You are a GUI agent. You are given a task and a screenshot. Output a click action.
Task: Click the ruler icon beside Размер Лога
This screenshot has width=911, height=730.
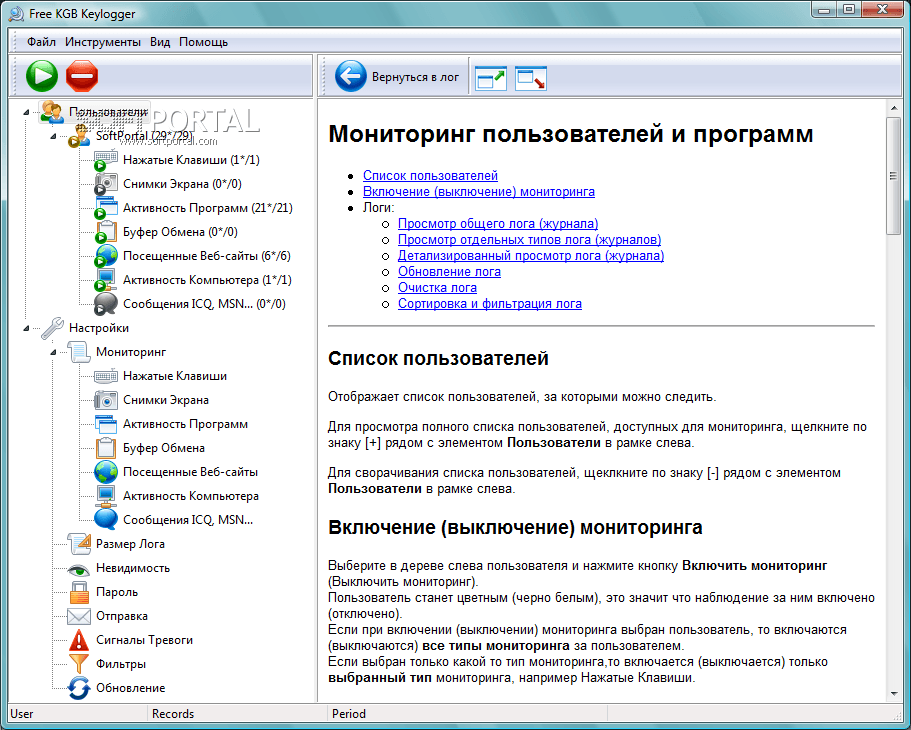coord(79,544)
